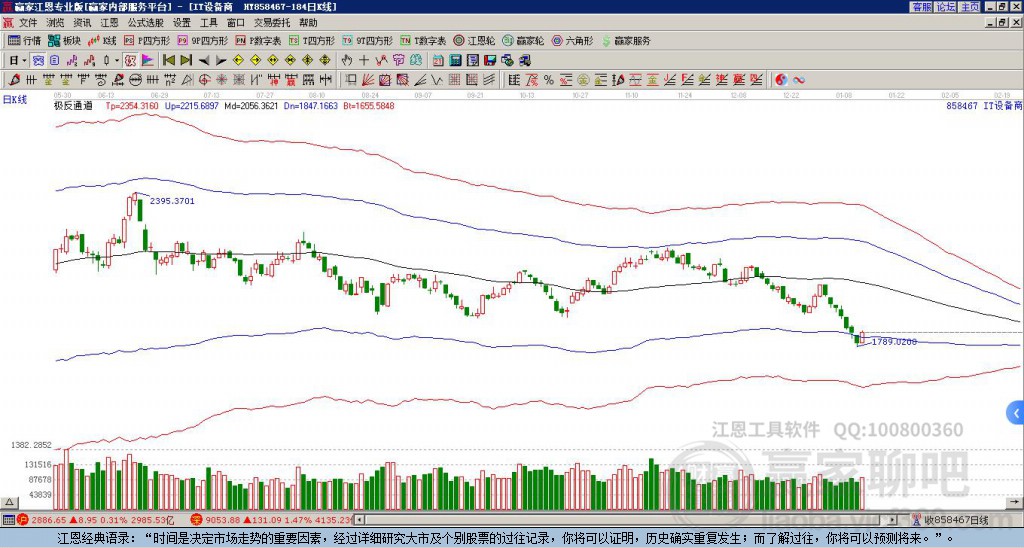Viewport: 1024px width, 548px height.
Task: Click the 客服 button in title bar
Action: click(x=922, y=7)
